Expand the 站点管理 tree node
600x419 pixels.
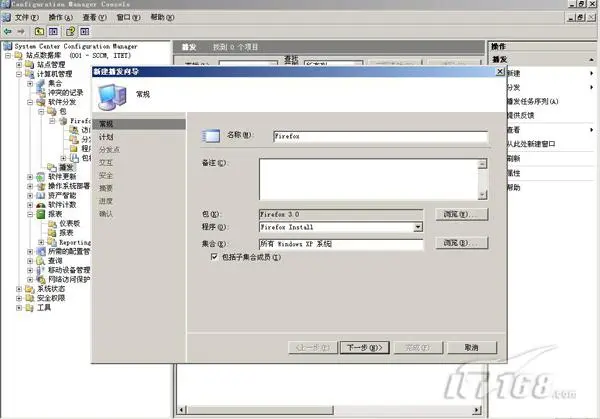pyautogui.click(x=19, y=65)
